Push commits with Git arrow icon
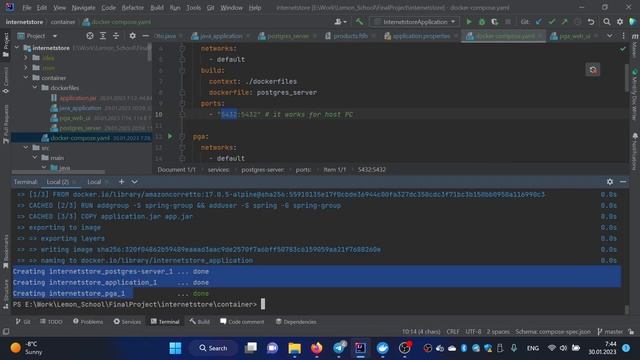Screen dimensions: 640x360 click(564, 22)
